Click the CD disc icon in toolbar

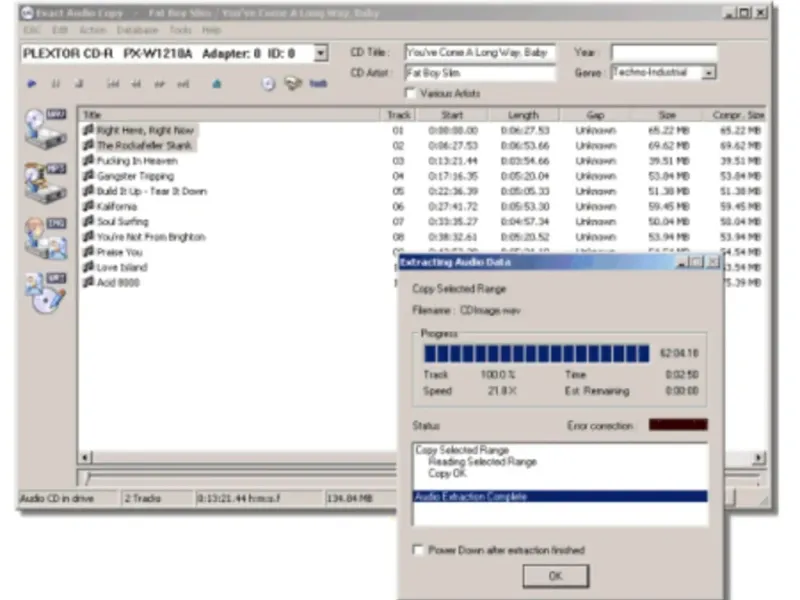[x=268, y=84]
